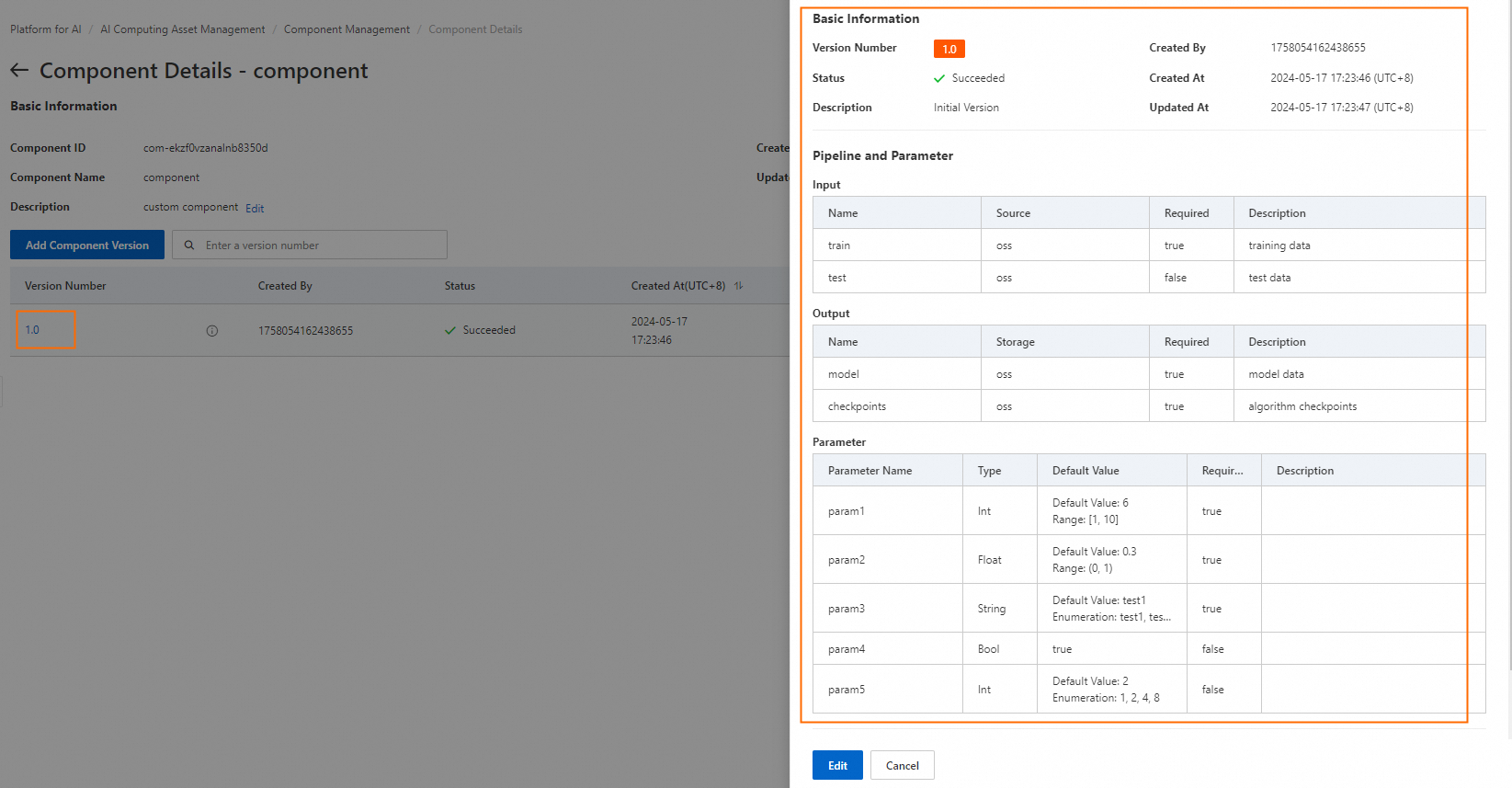This screenshot has height=788, width=1512.
Task: Open version 1.0 link in the table
Action: point(32,330)
